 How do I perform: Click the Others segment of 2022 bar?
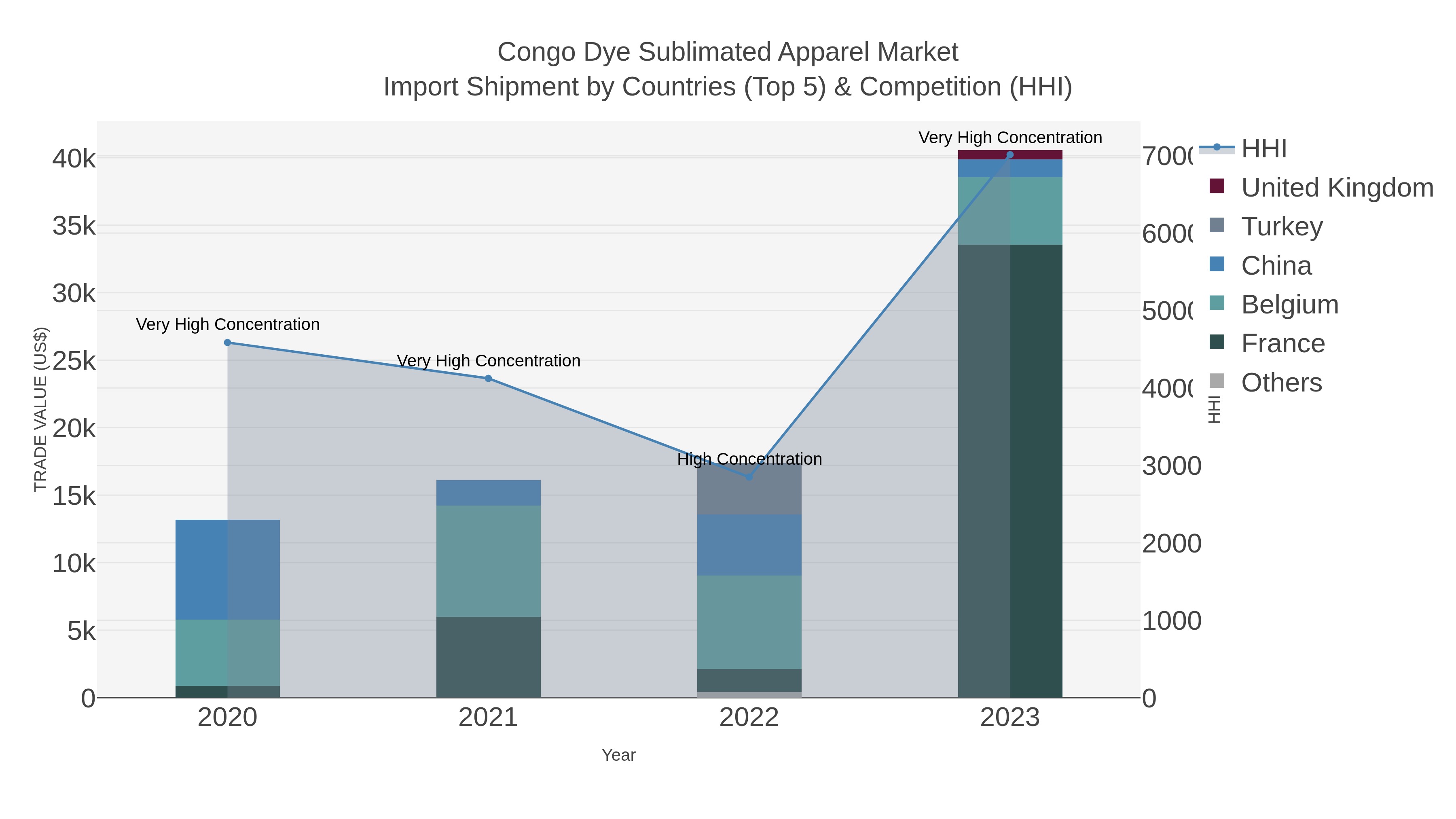(x=749, y=695)
